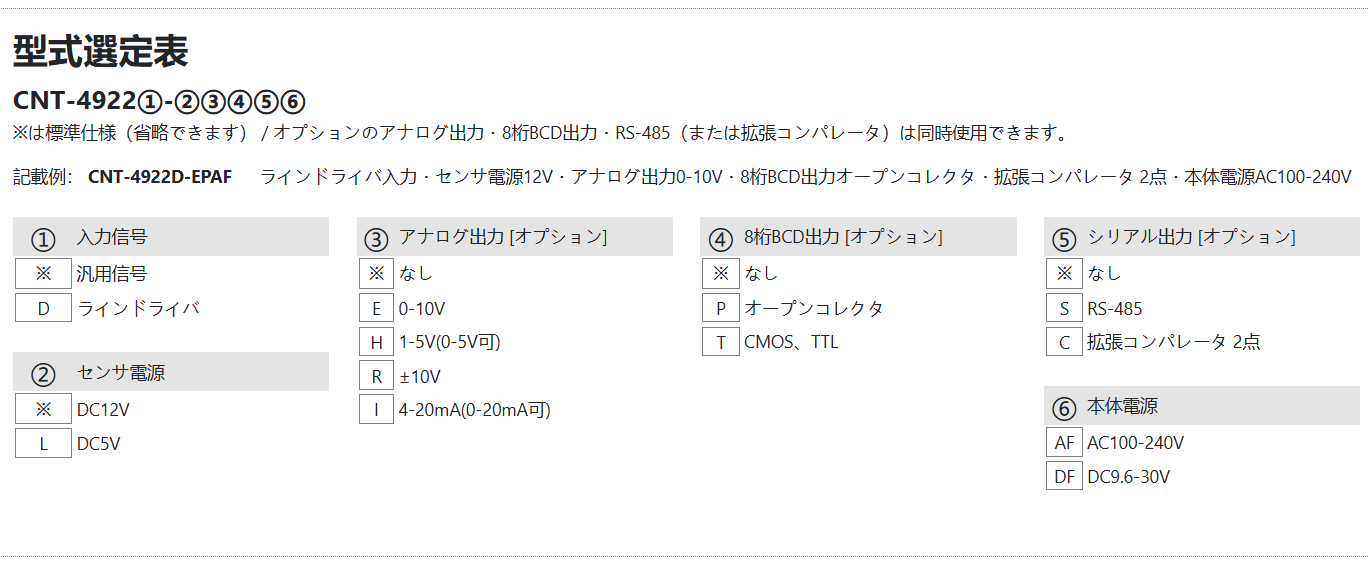Choose the S box for RS-485
Viewport: 1368px width, 563px height.
pos(1064,308)
